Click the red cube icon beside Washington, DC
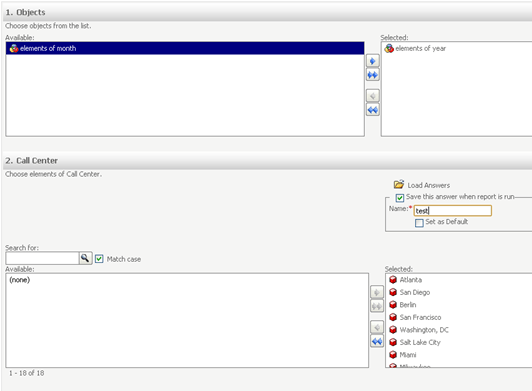The height and width of the screenshot is (391, 532). (393, 330)
